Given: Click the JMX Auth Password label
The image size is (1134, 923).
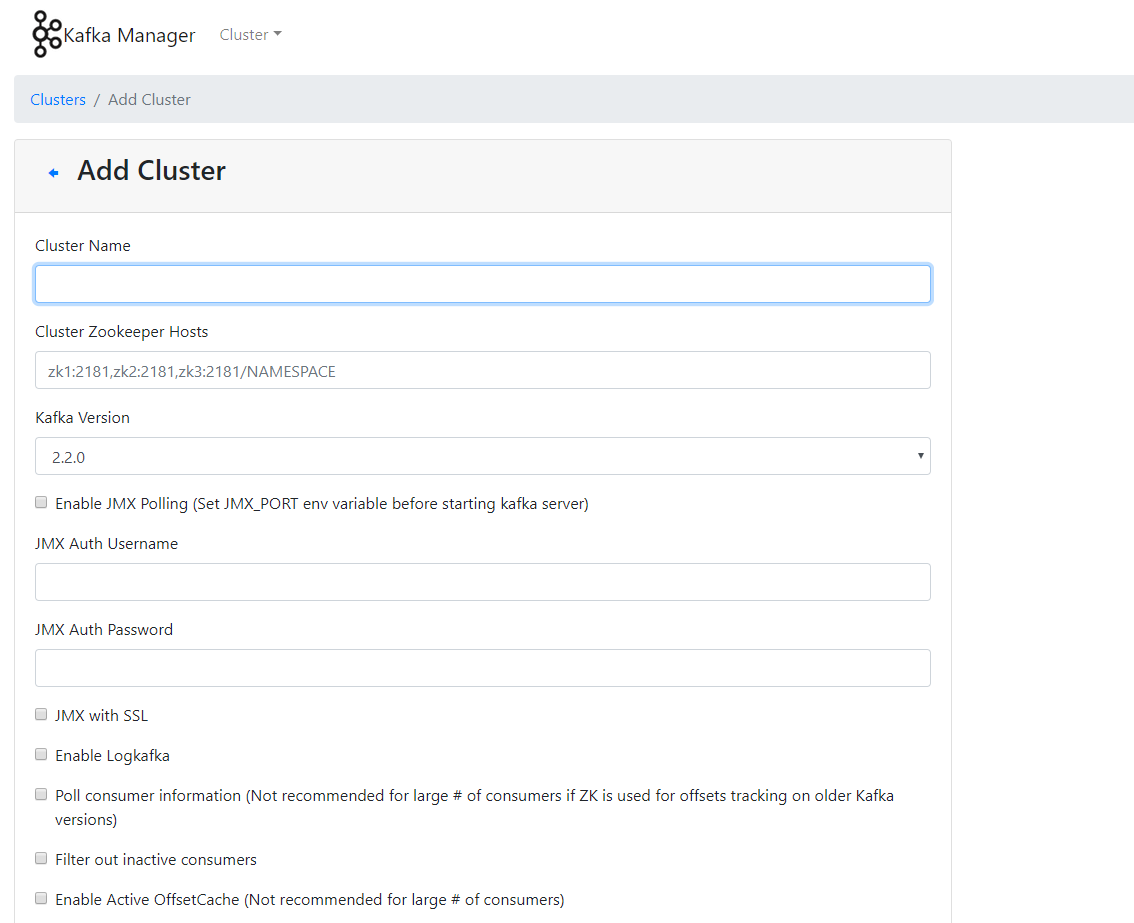Looking at the screenshot, I should 104,630.
